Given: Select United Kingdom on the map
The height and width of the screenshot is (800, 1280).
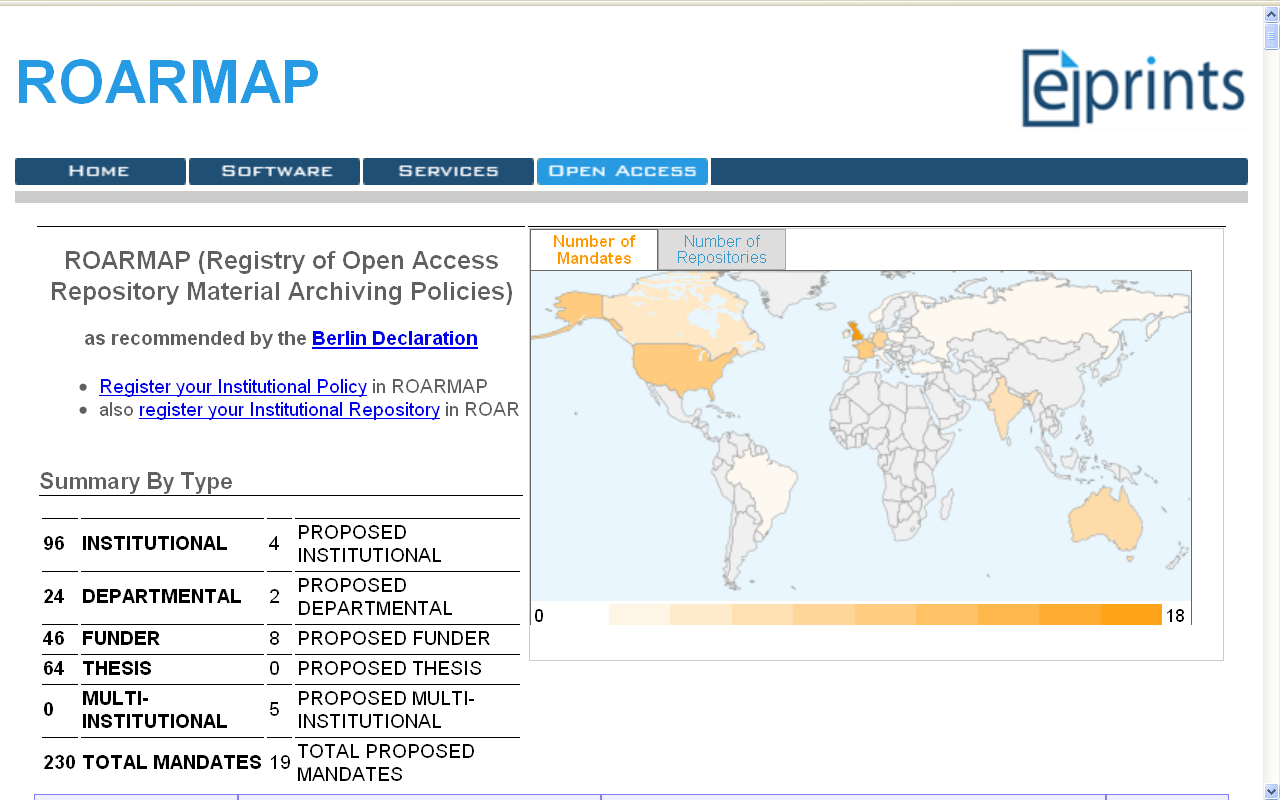Looking at the screenshot, I should coord(858,330).
